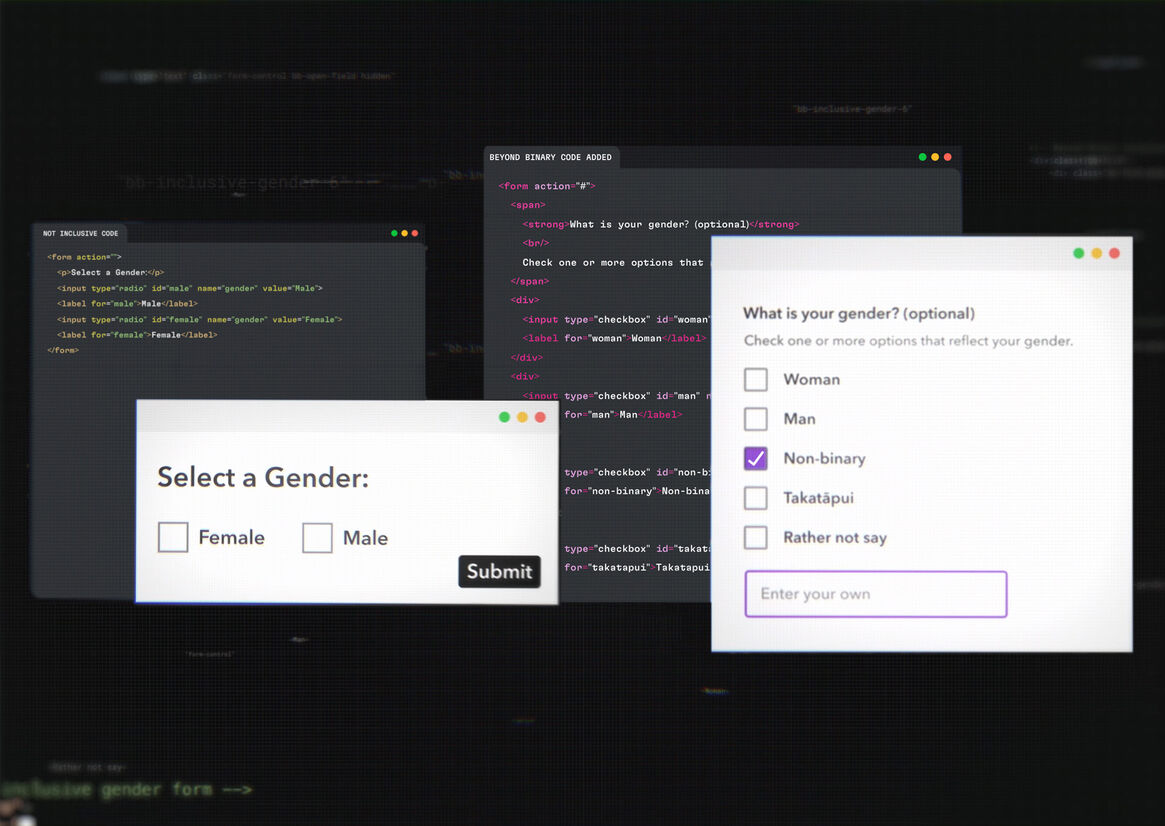Click yellow dot on gender options form window
The image size is (1165, 826).
click(1096, 253)
